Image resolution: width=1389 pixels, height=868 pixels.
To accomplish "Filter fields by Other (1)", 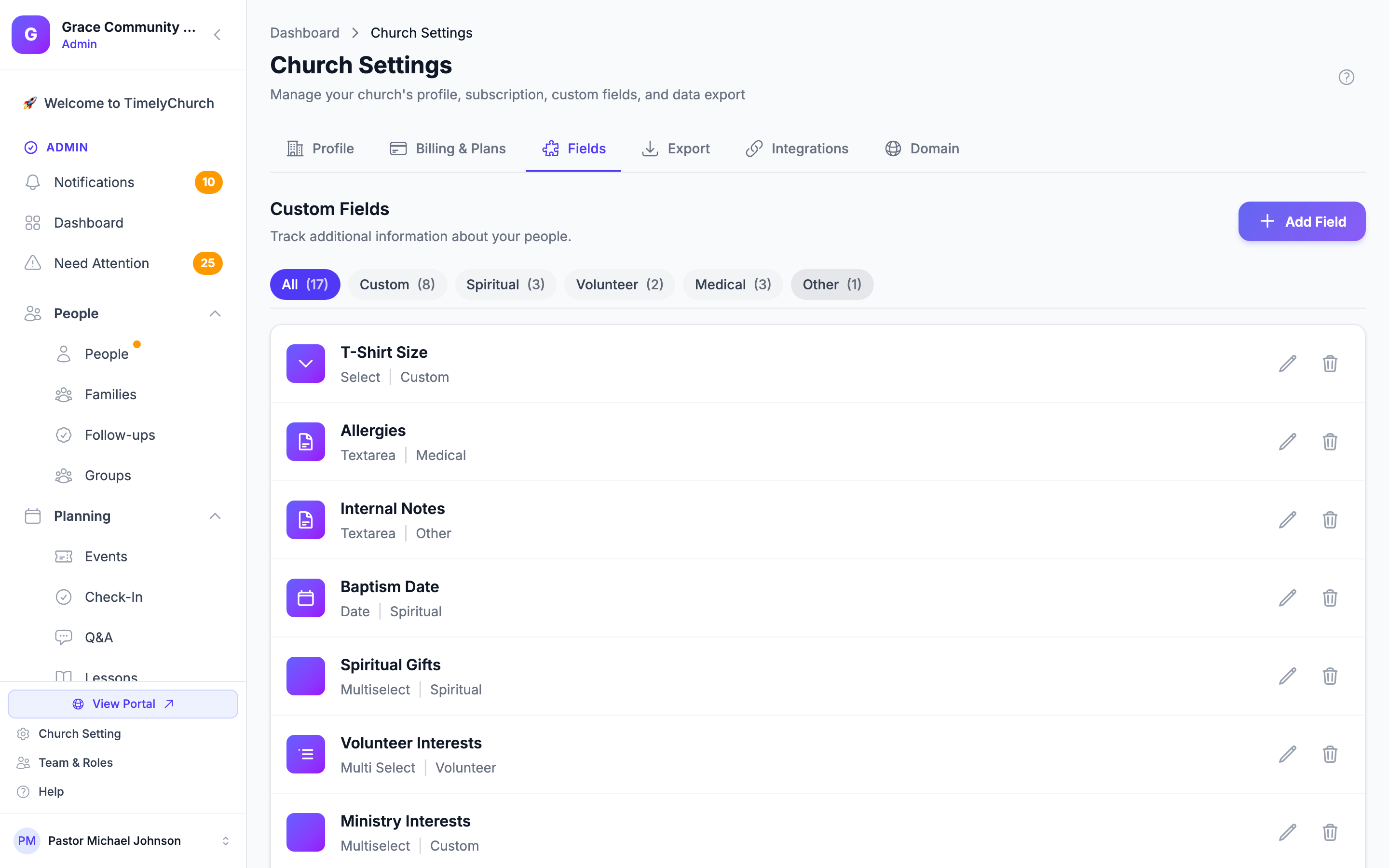I will [831, 284].
